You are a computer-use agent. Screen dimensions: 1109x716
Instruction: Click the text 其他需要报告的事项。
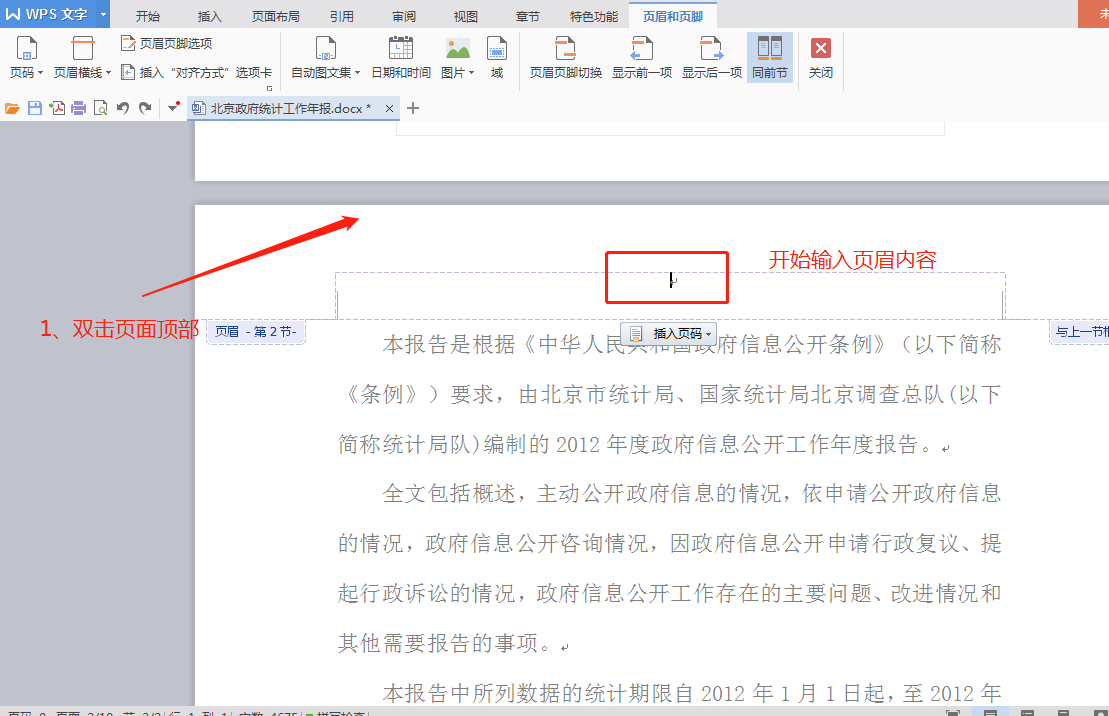[x=447, y=643]
